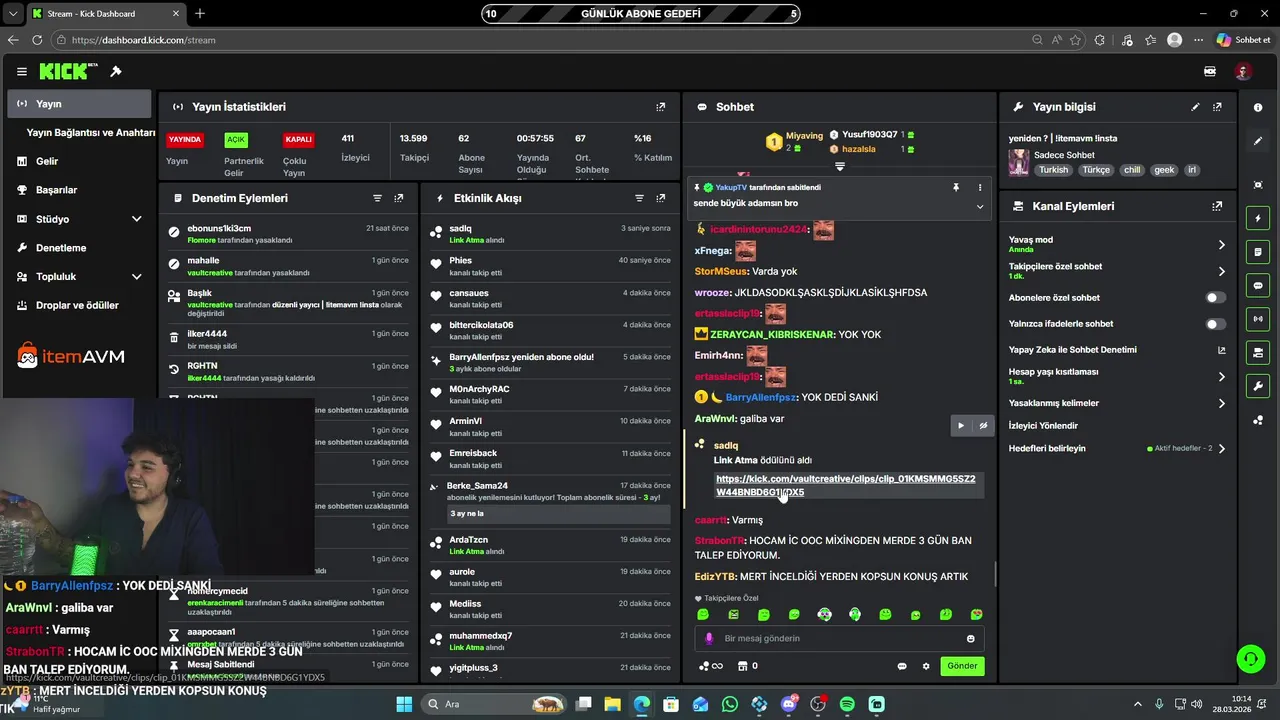The height and width of the screenshot is (720, 1280).
Task: Expand the Topluluk sidebar section
Action: point(136,277)
